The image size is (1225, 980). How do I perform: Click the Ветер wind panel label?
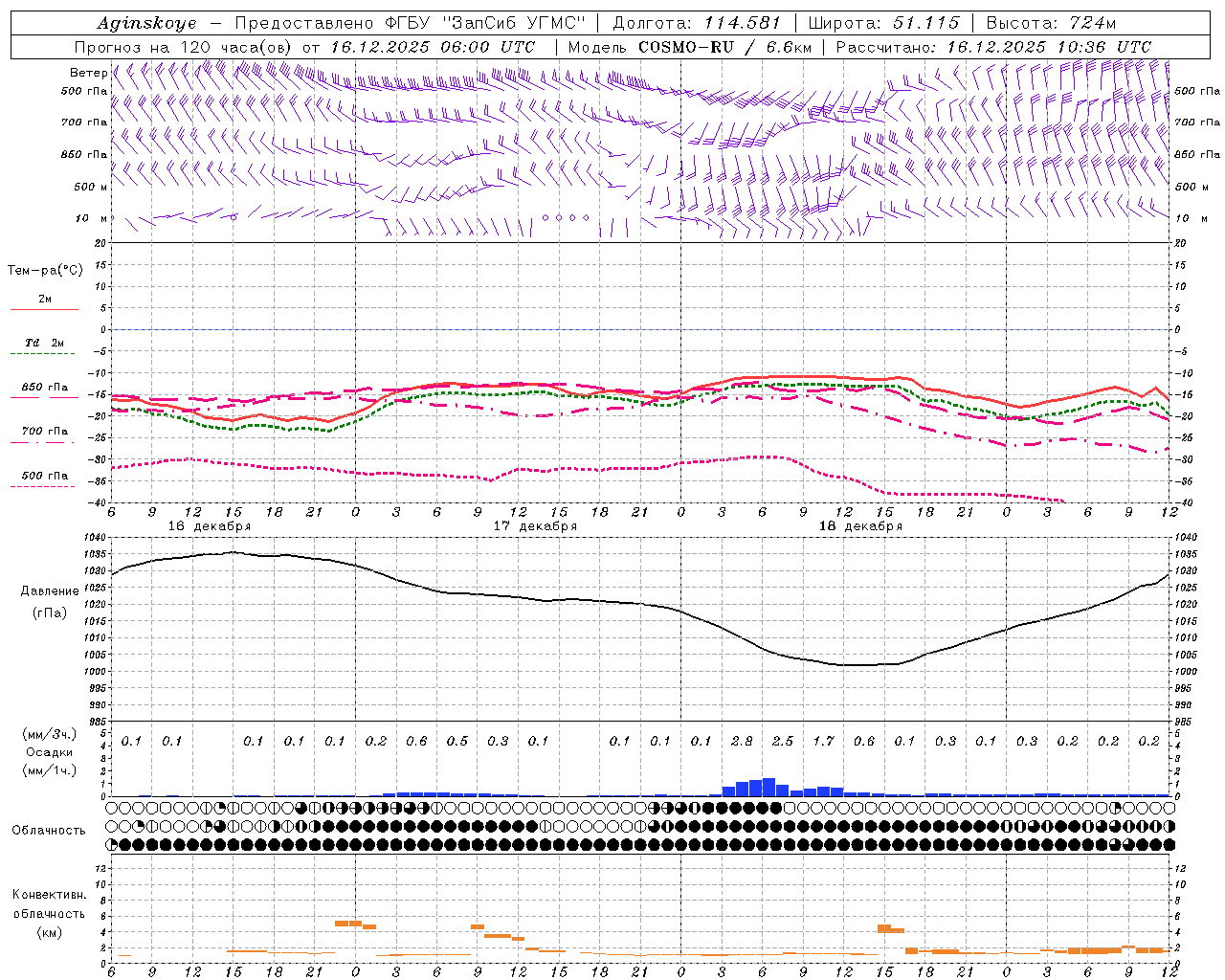[88, 73]
